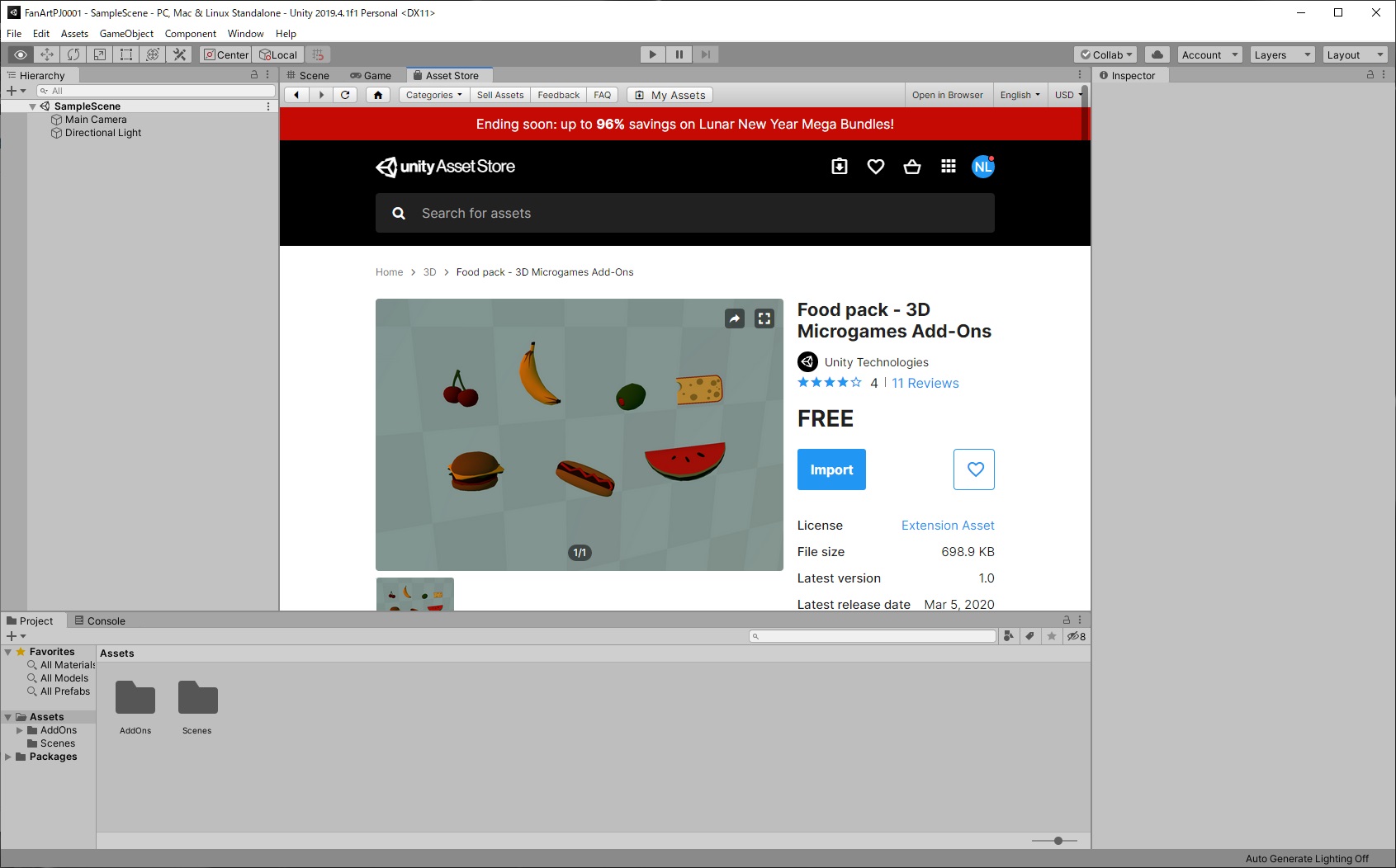Expand the Packages folder
1396x868 pixels.
point(8,757)
